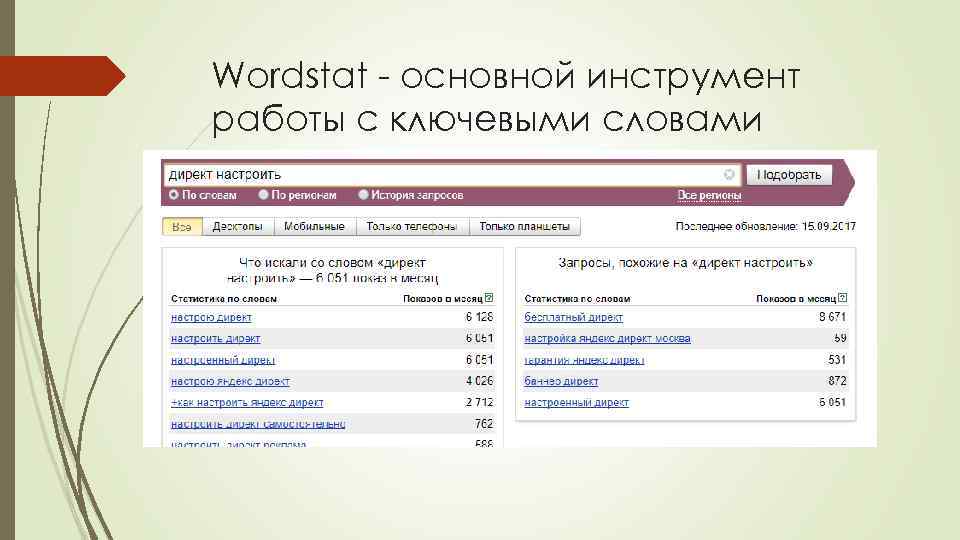Open the настрою яндекс директ link
960x540 pixels.
coord(230,381)
